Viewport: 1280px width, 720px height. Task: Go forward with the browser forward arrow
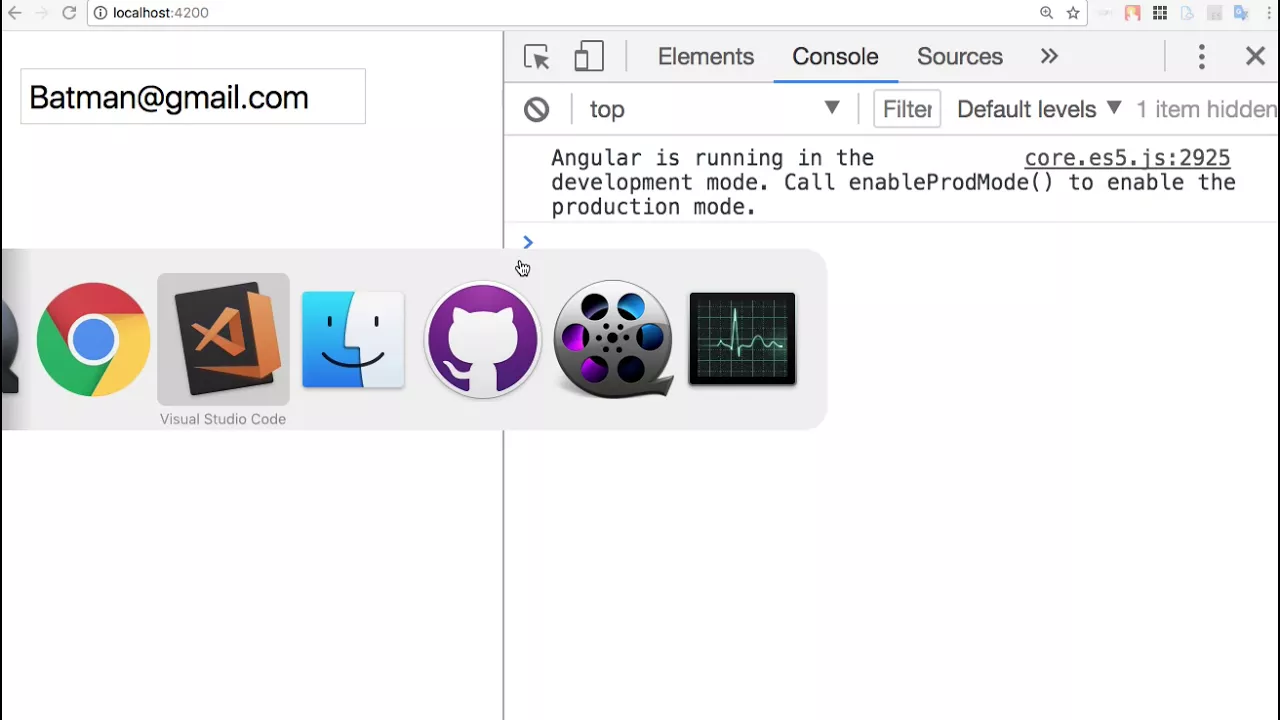coord(41,13)
